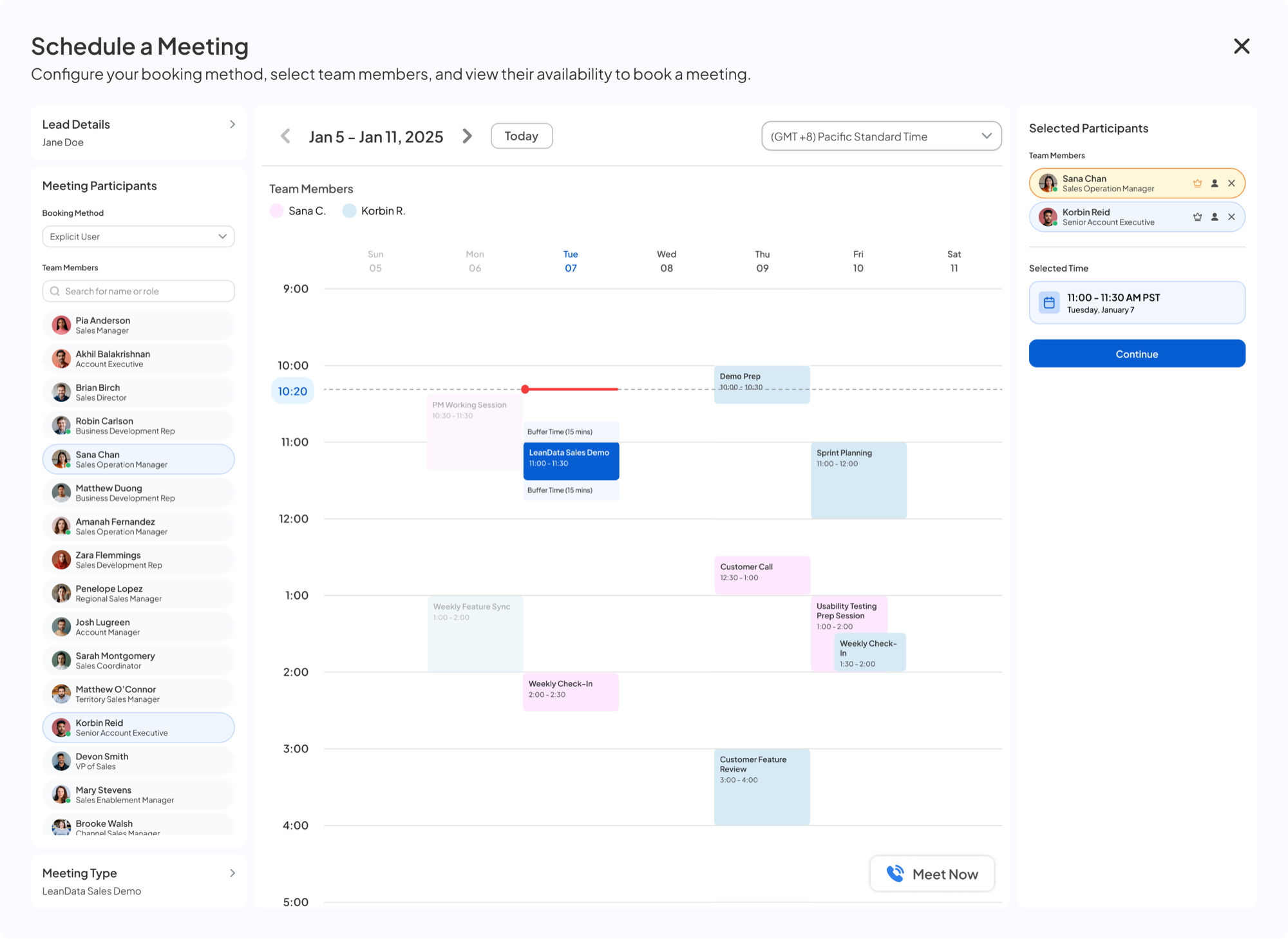Select Brooke Walsh from team members

(x=138, y=824)
